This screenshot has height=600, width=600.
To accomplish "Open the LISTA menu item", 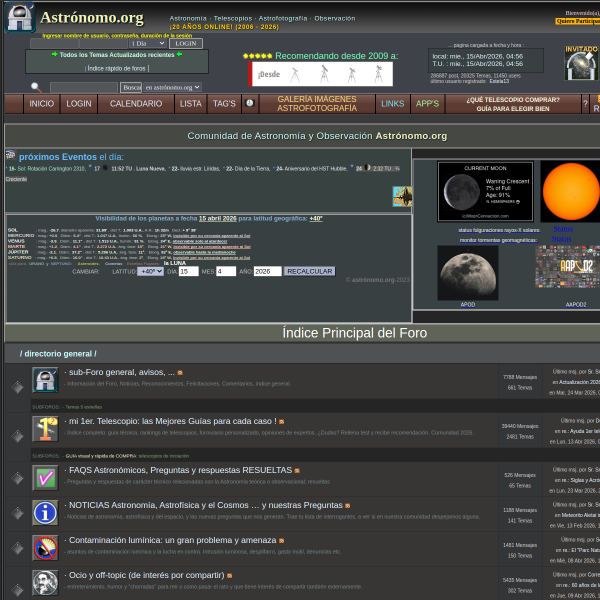I will [x=191, y=104].
